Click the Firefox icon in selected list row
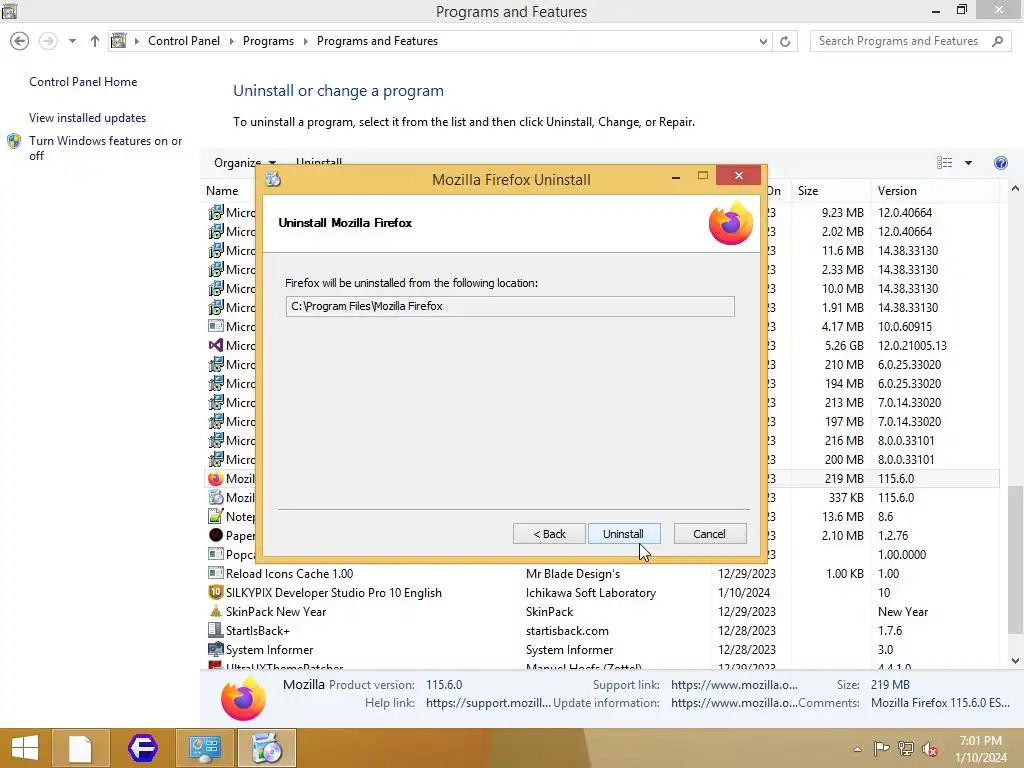 point(216,478)
